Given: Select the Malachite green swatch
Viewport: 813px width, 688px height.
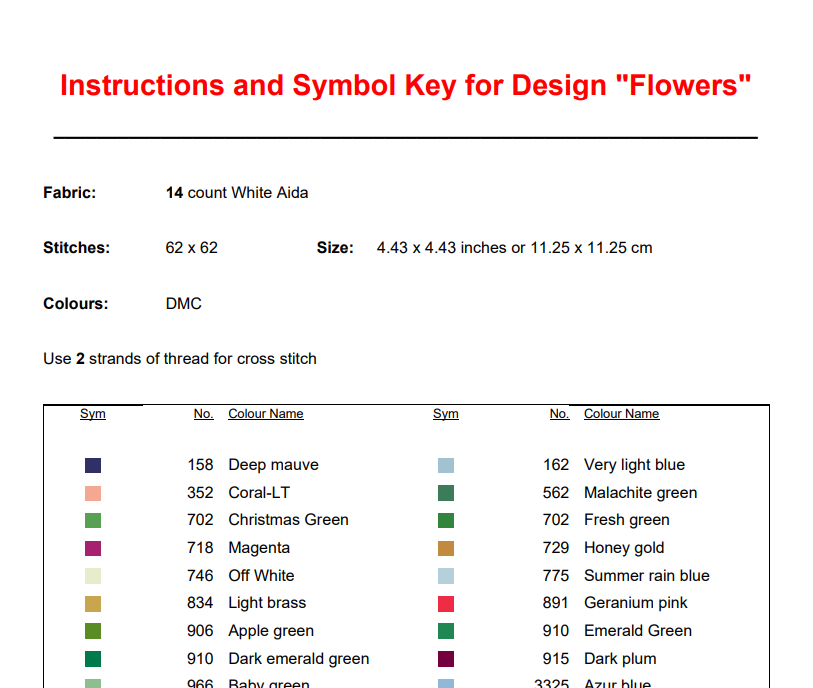Looking at the screenshot, I should [x=446, y=493].
